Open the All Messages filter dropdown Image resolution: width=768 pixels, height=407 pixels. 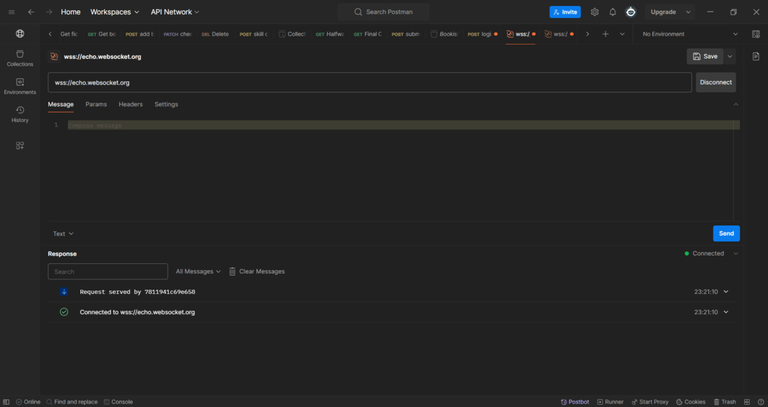tap(198, 272)
